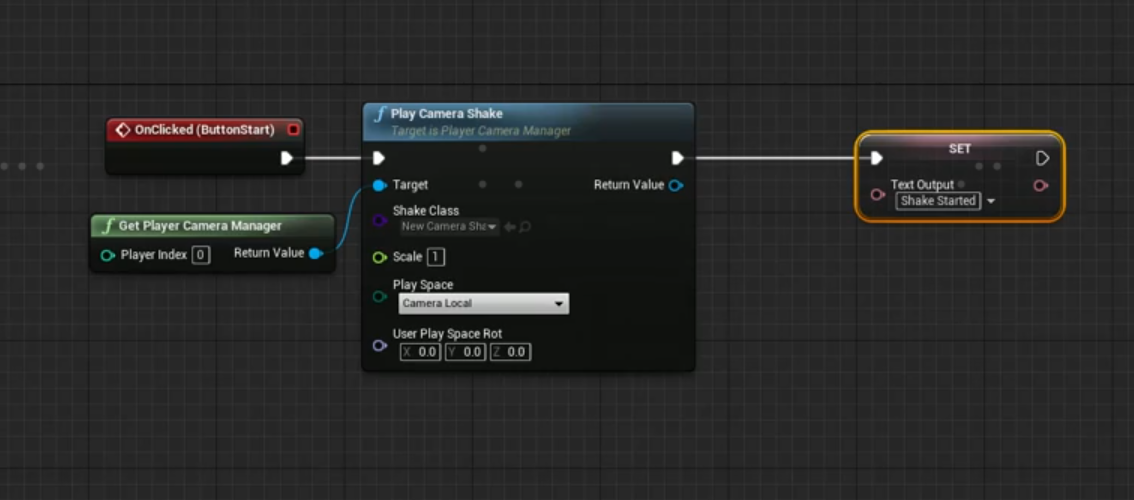Click the Player Index value field showing 0
1134x500 pixels.
[201, 255]
